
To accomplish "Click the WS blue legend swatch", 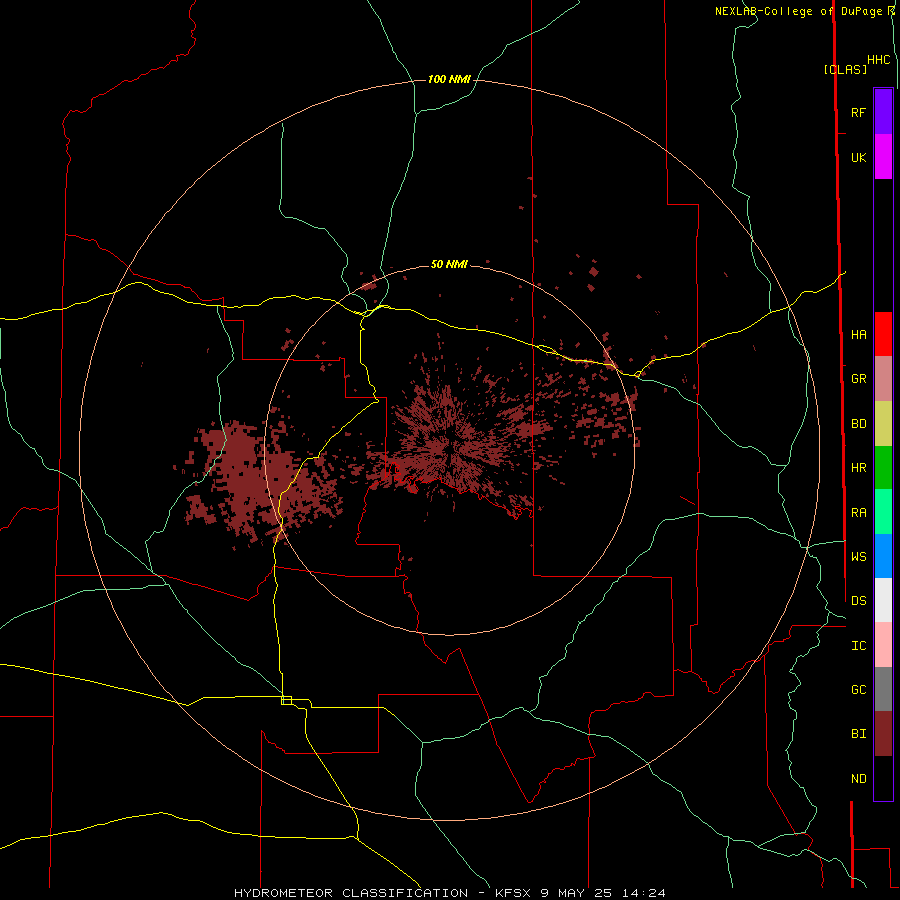I will pos(883,556).
